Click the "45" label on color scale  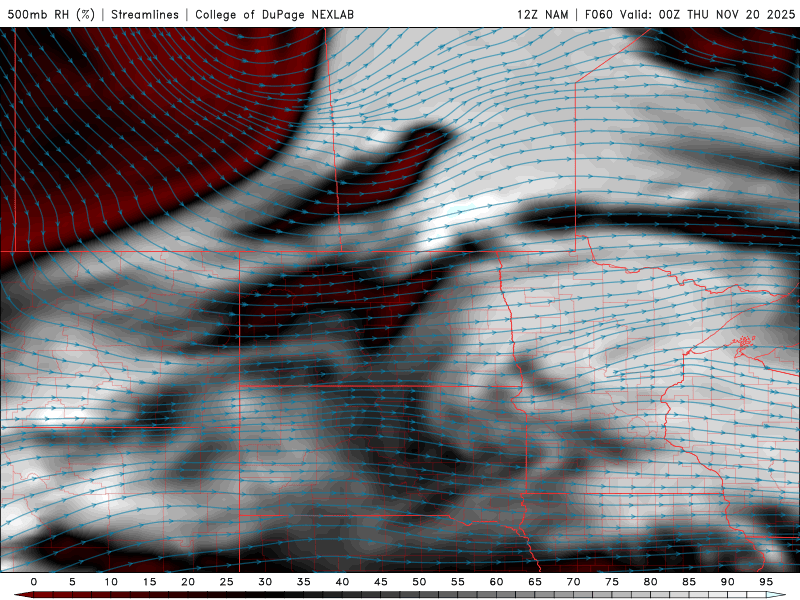point(380,582)
